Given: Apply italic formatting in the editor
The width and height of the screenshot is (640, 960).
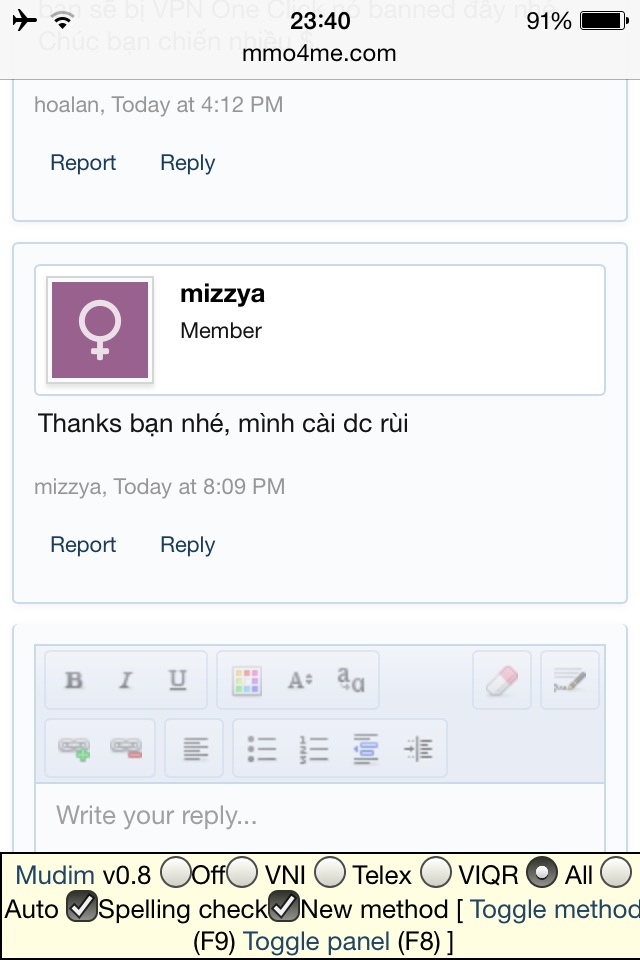Looking at the screenshot, I should [126, 681].
